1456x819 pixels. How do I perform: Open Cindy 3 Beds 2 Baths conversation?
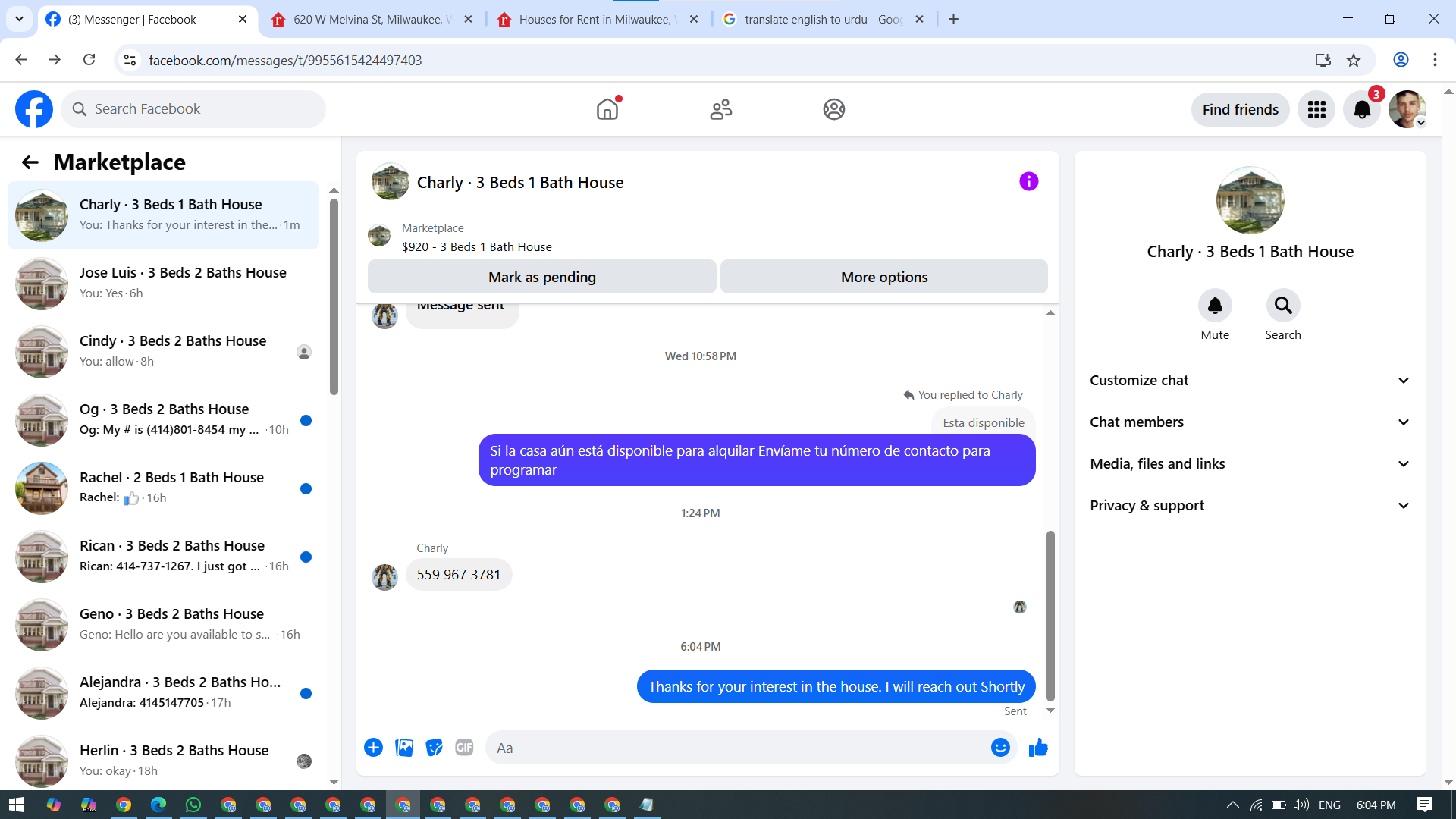click(163, 351)
